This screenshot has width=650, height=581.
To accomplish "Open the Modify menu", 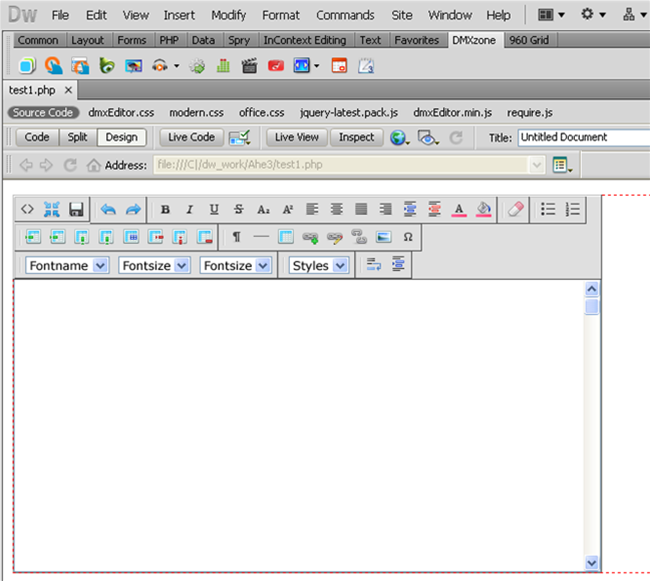I will (228, 15).
